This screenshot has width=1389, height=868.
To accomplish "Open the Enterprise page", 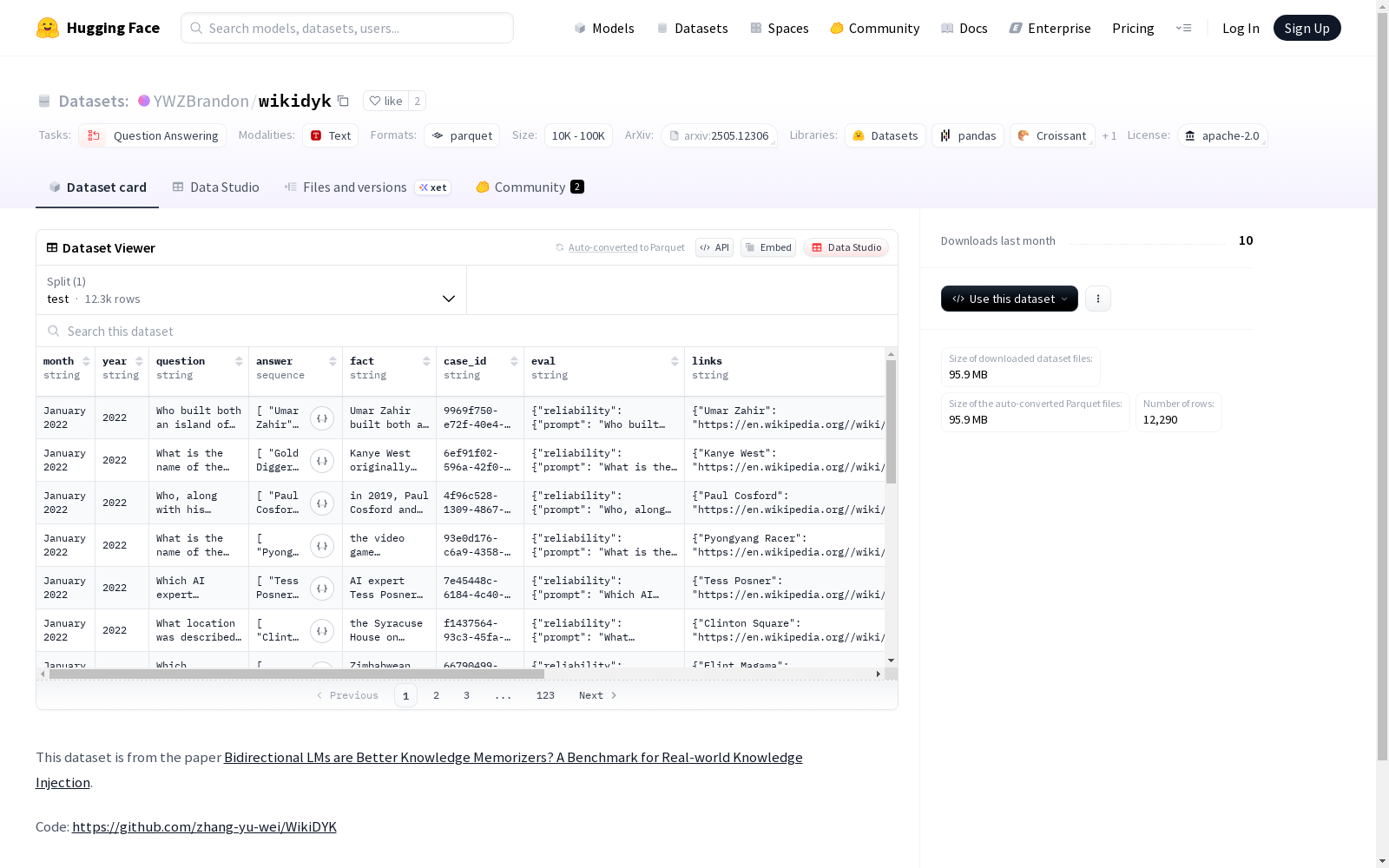I will 1050,28.
